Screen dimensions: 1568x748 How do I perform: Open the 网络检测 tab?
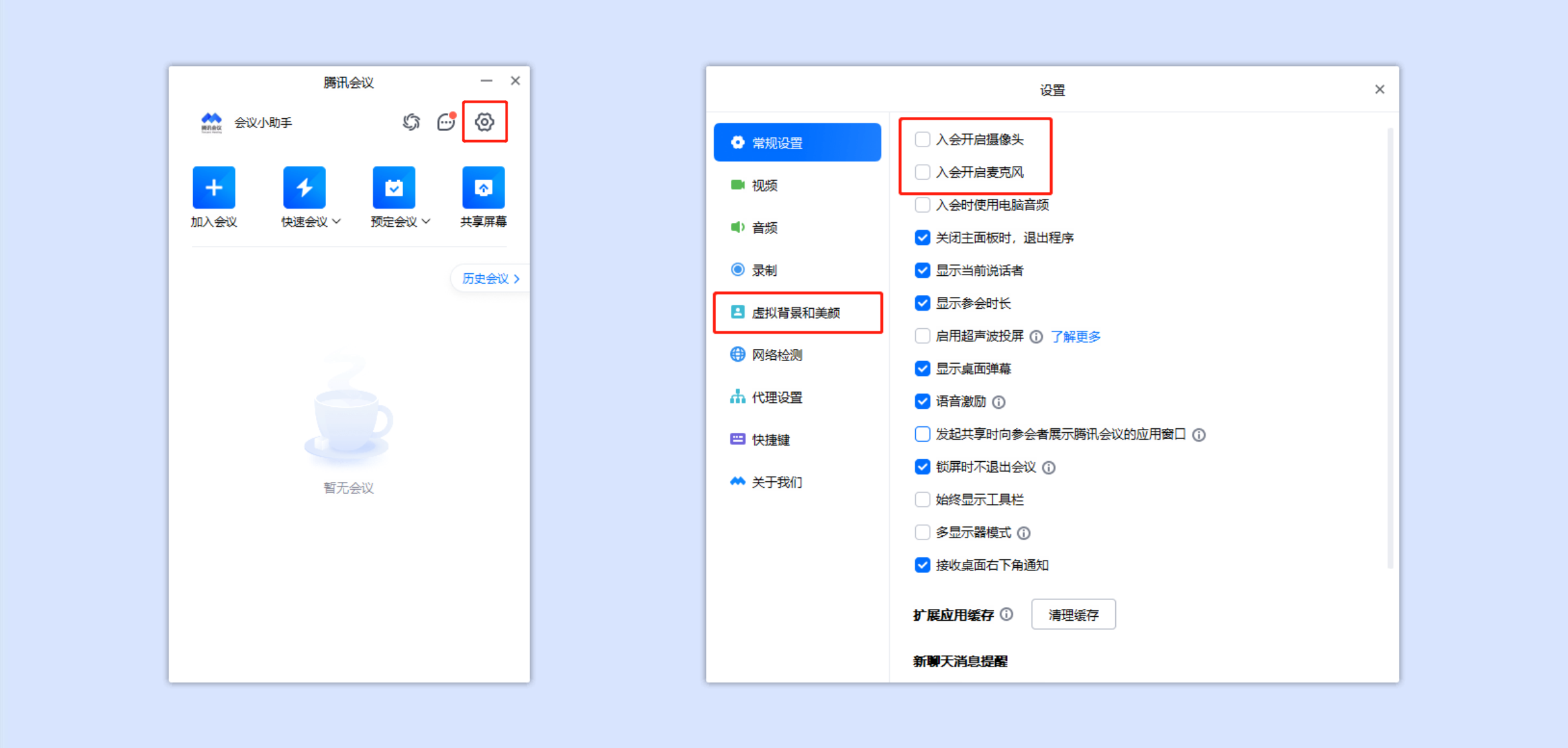click(797, 355)
